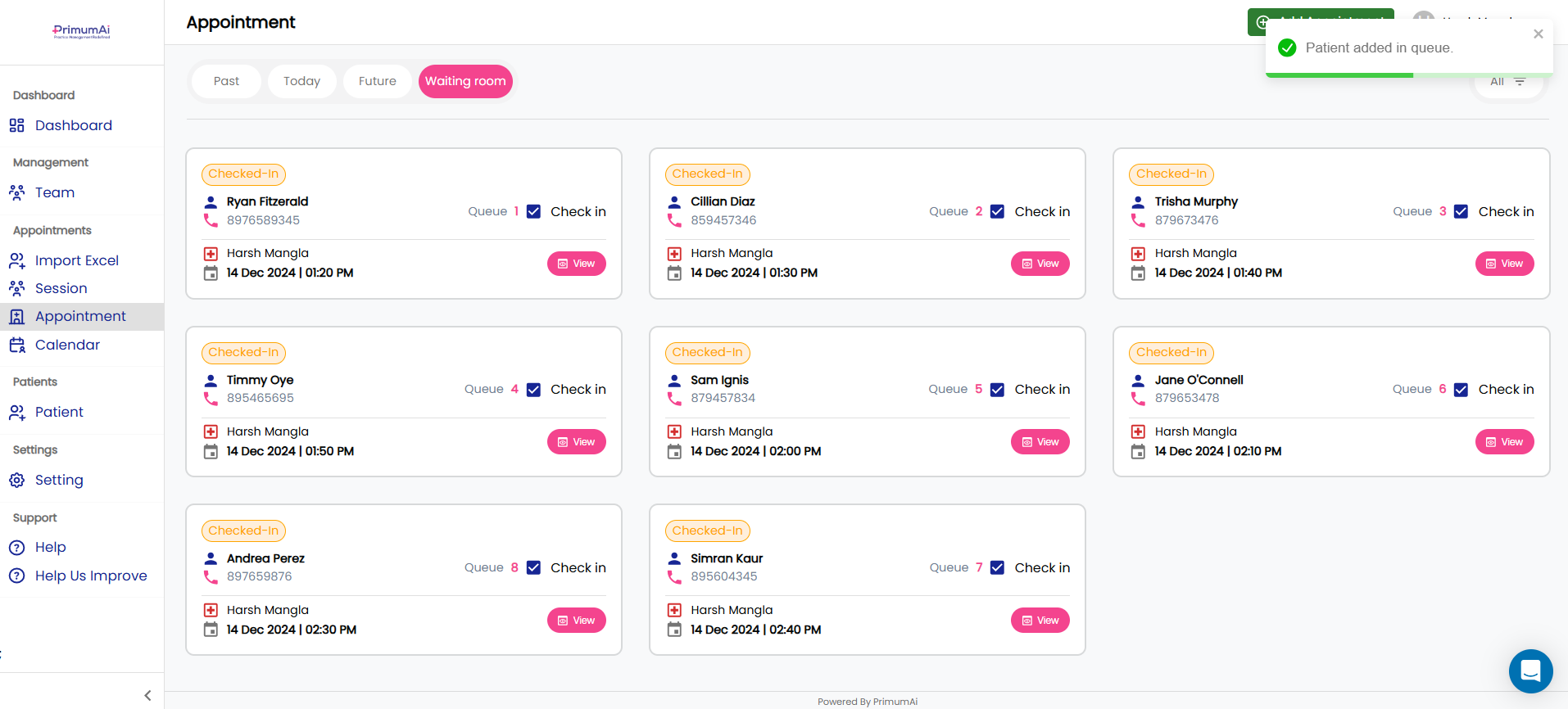Click the Dashboard grid icon in sidebar

pos(16,125)
